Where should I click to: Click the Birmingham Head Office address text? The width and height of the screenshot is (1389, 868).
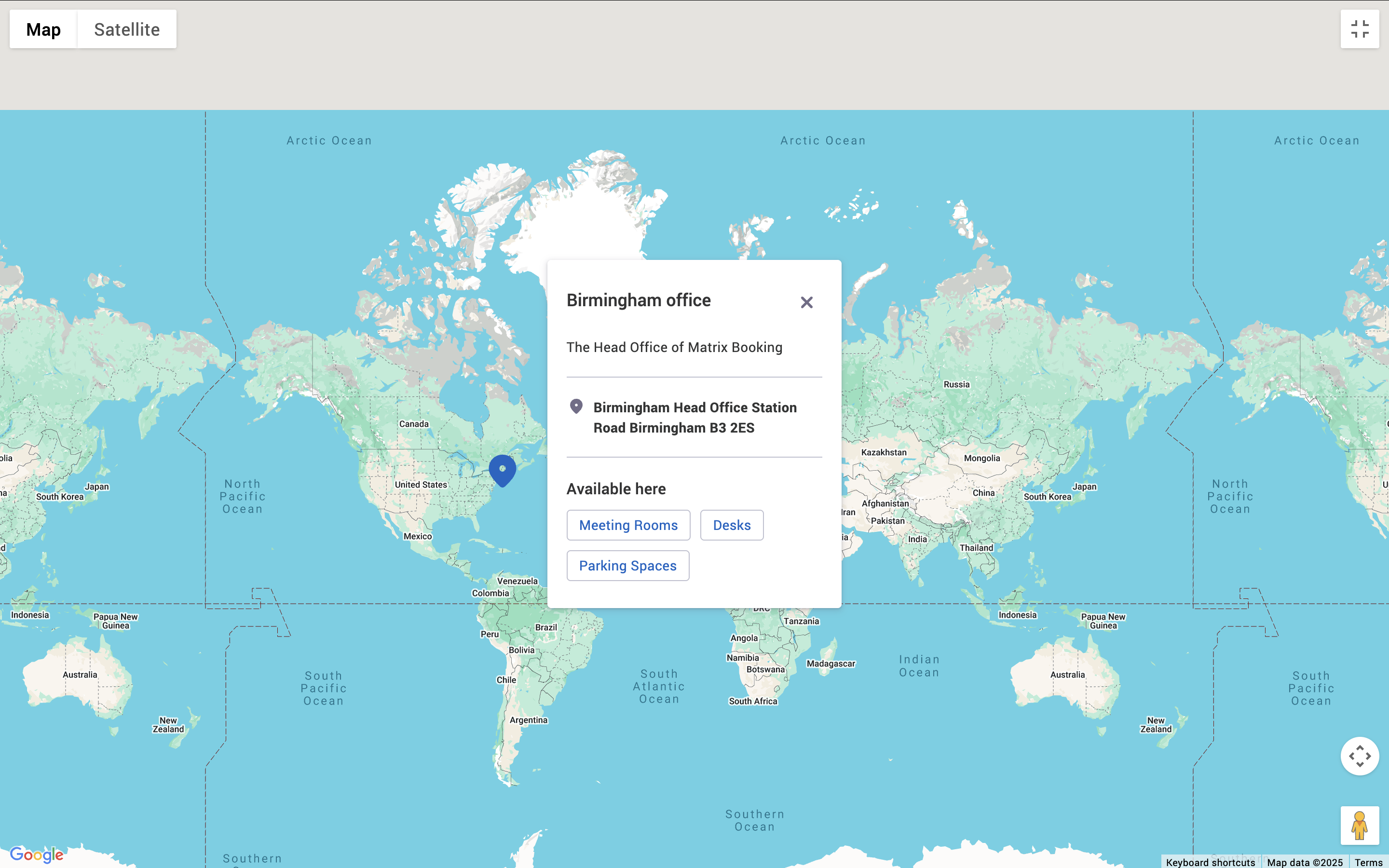pos(694,417)
